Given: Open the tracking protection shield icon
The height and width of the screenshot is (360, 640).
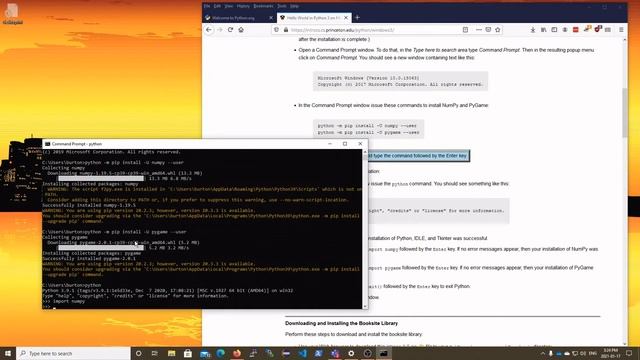Looking at the screenshot, I should (x=276, y=30).
